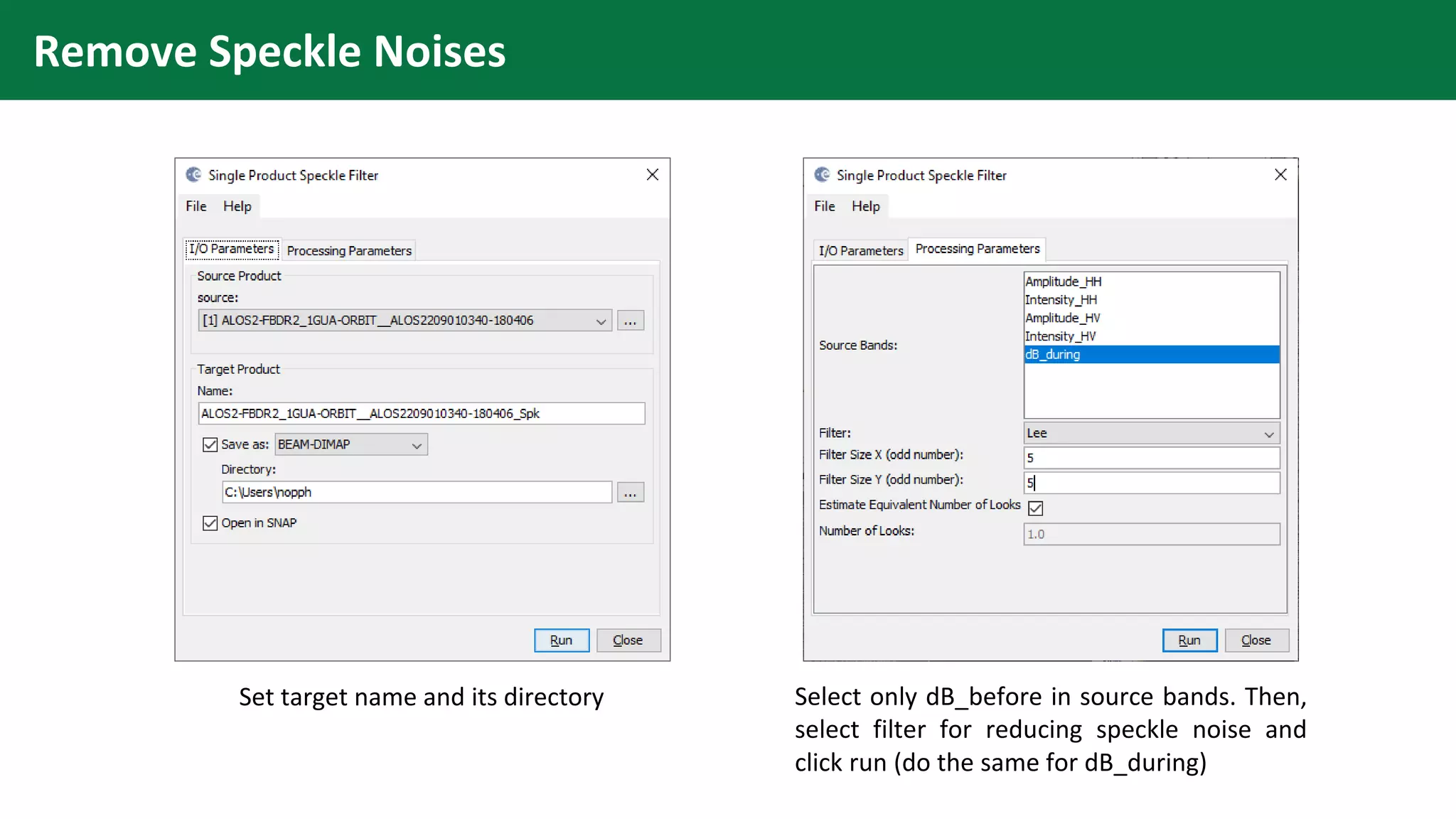Select Amplitude_HH source band
1456x819 pixels.
pos(1151,282)
